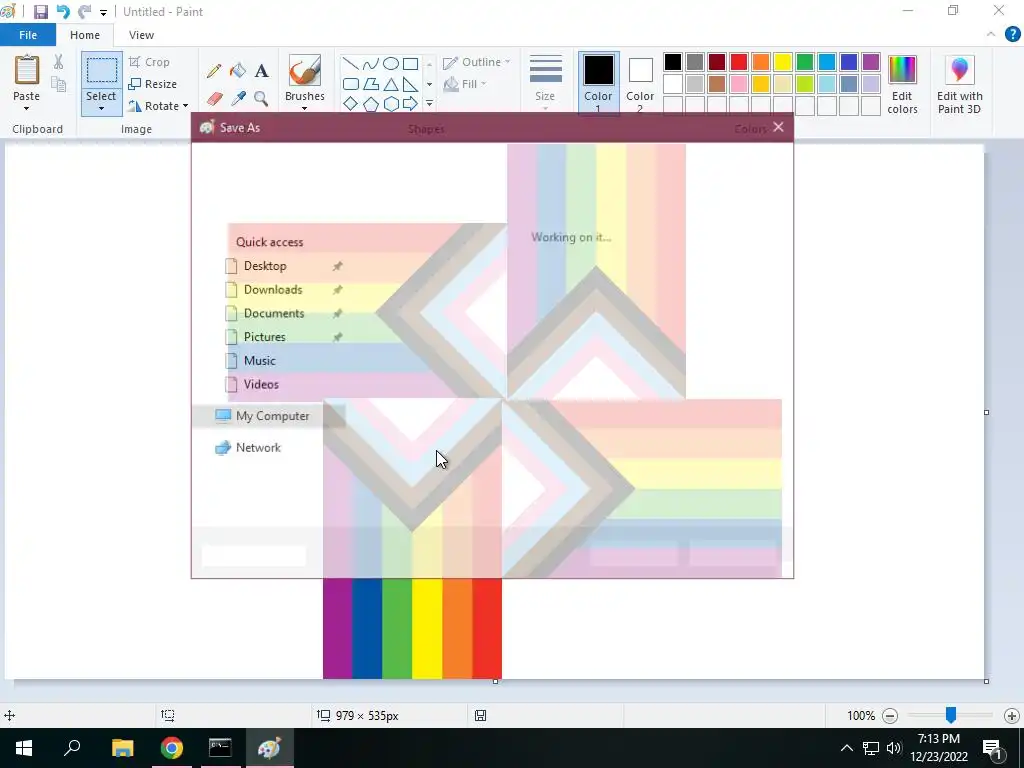Open the Select tool dropdown arrow
The image size is (1024, 768).
pyautogui.click(x=101, y=108)
